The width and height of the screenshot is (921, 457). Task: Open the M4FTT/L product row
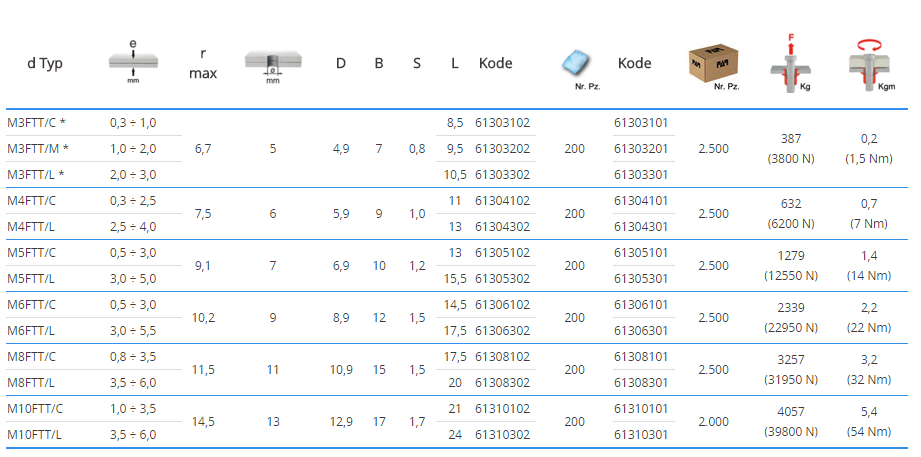tap(34, 227)
